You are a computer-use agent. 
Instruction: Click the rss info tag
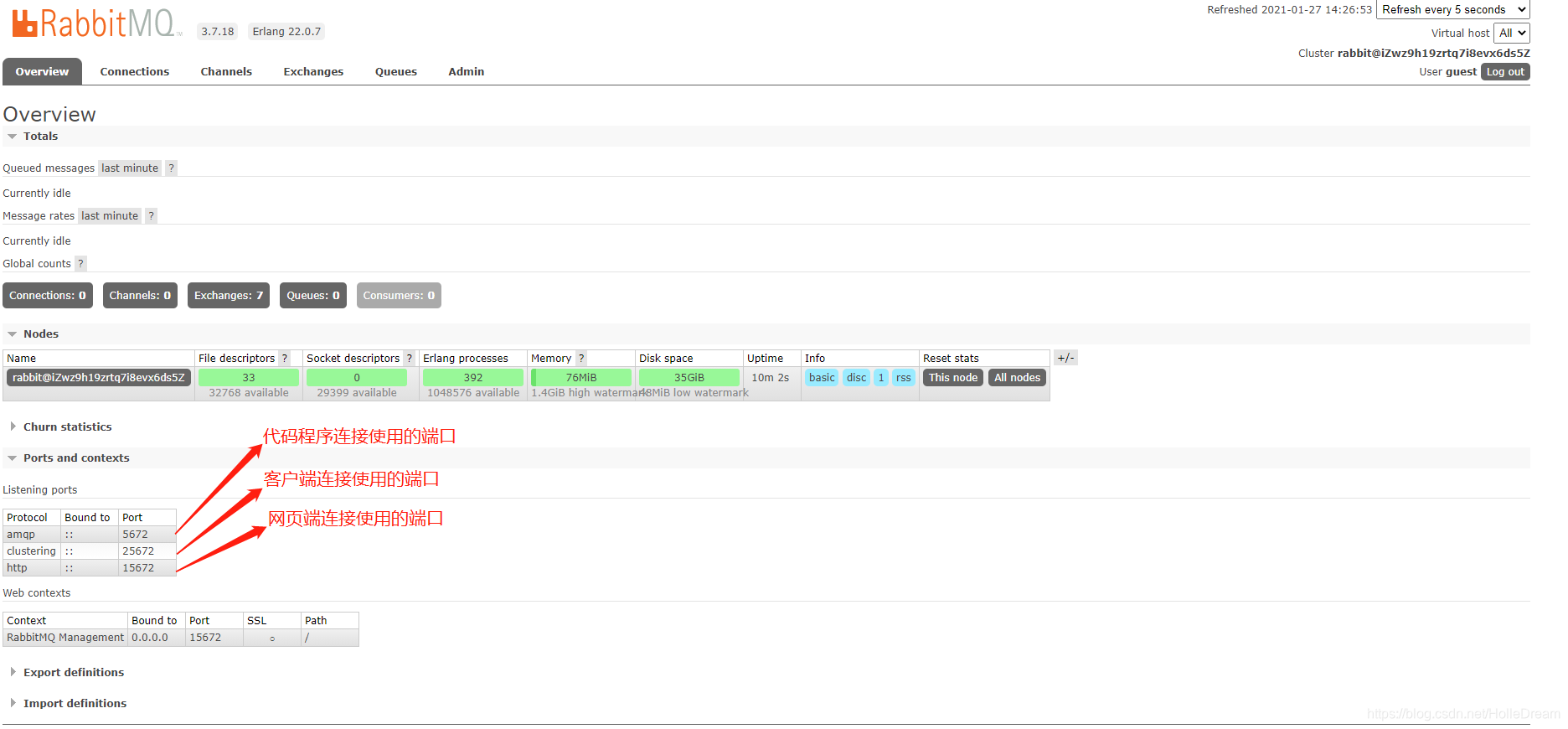(x=903, y=377)
